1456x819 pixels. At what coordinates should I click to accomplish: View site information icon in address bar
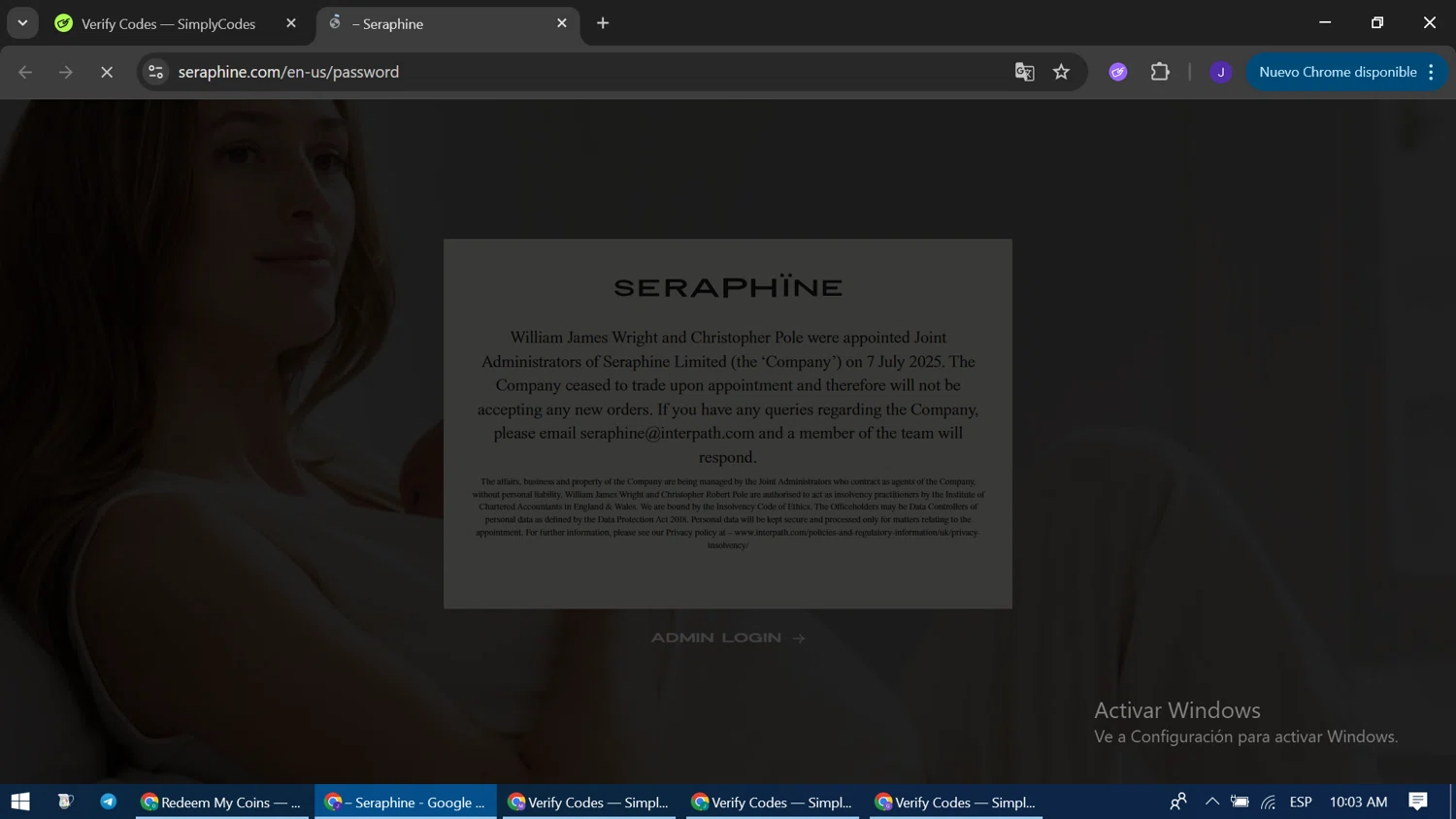point(155,72)
